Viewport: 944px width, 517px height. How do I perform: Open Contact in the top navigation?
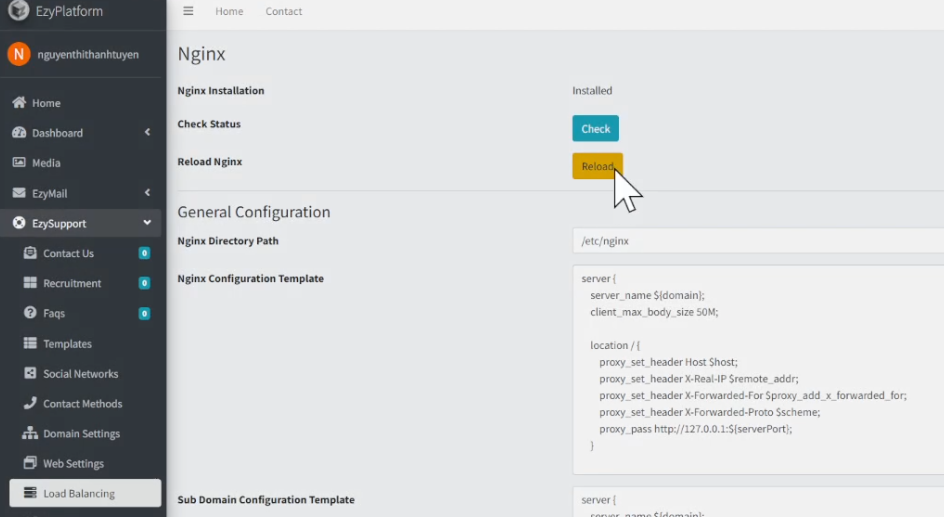point(284,12)
